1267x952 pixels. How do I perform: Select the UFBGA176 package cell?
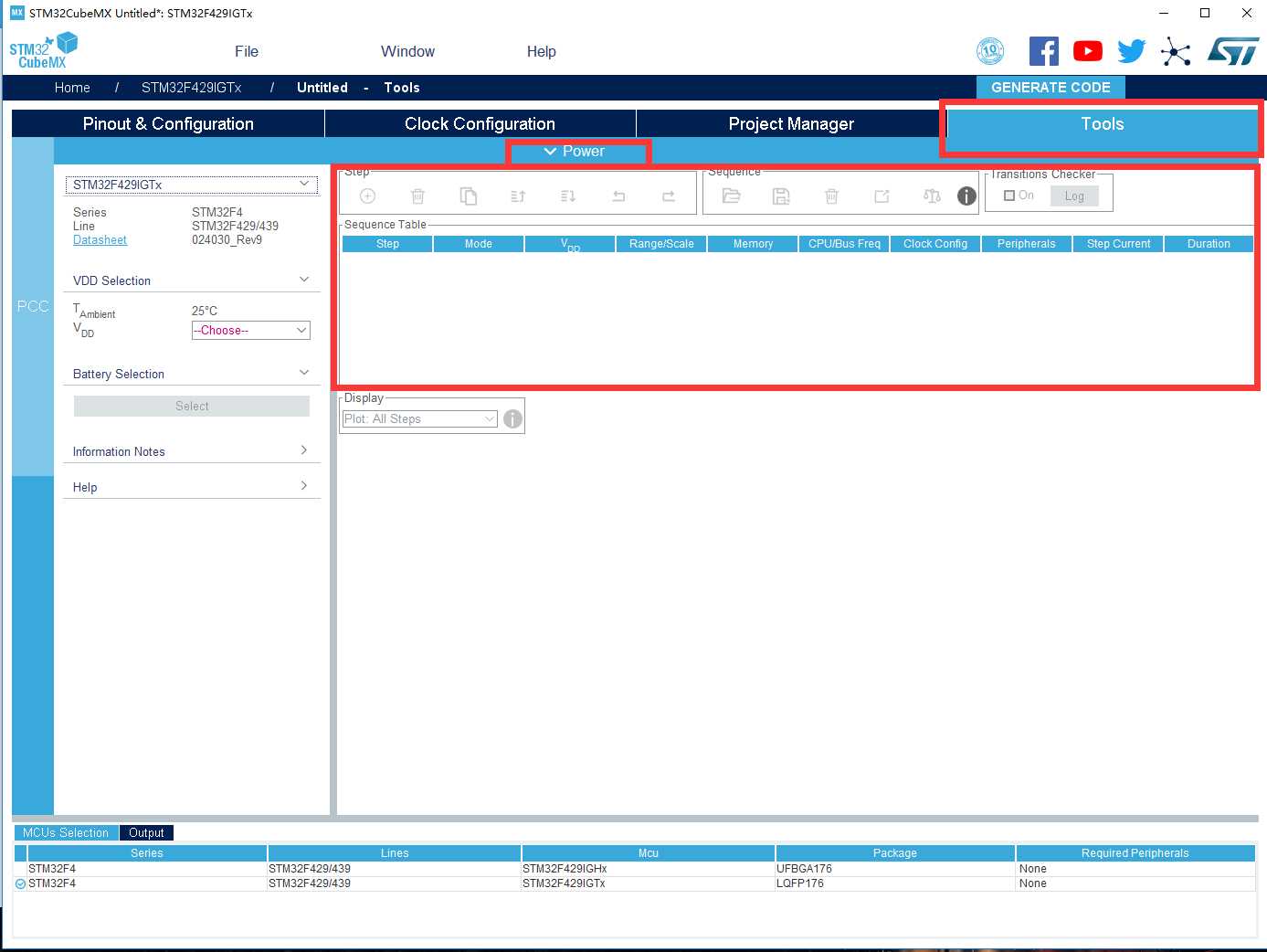pos(895,869)
